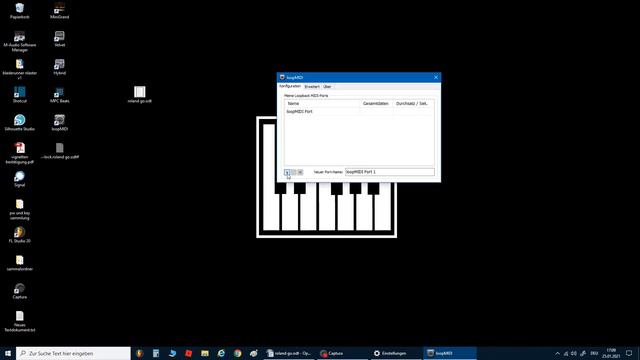640x360 pixels.
Task: Select the Signal desktop shortcut
Action: pos(20,179)
